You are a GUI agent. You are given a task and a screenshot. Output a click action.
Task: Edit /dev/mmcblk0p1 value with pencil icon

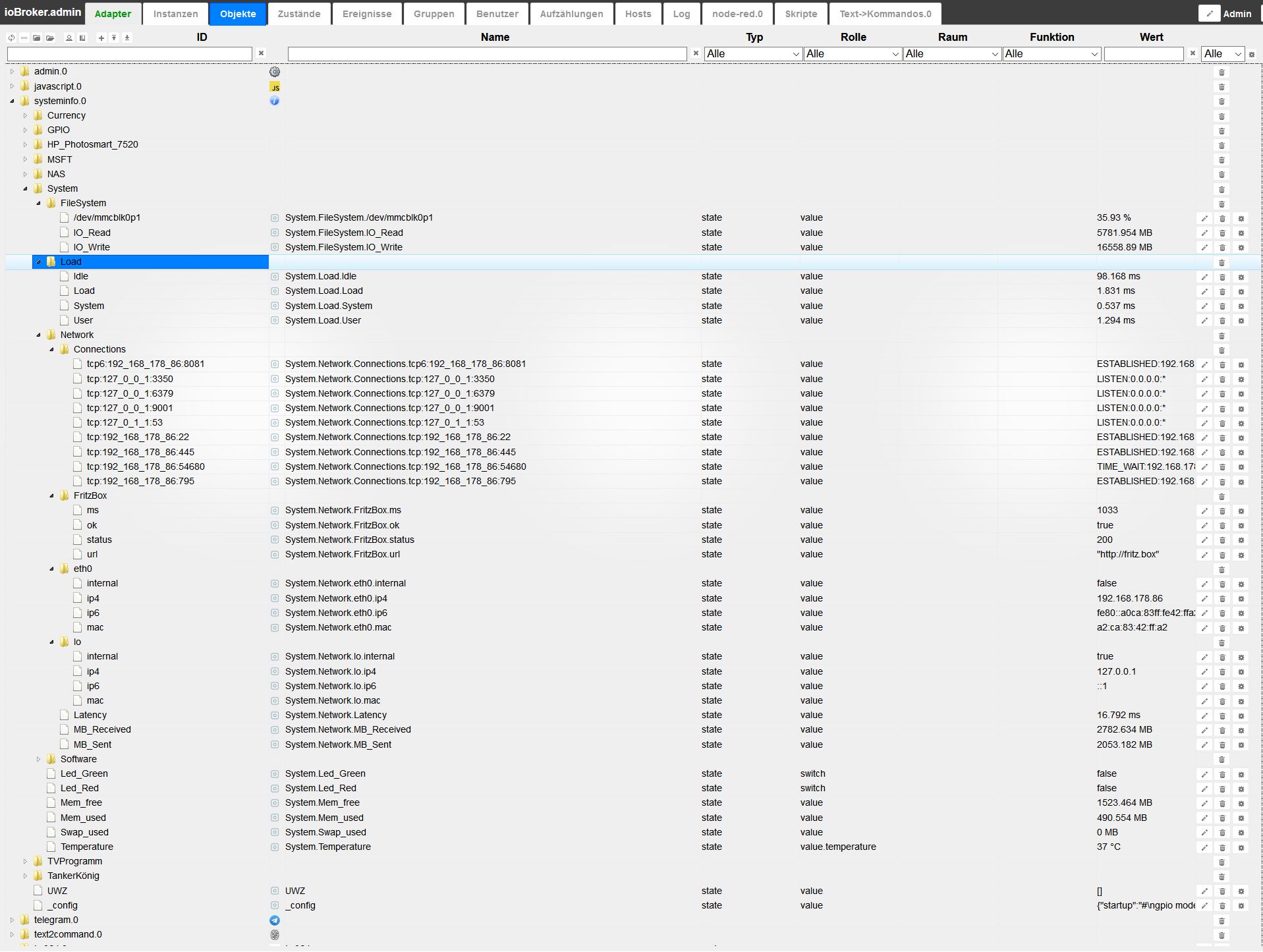tap(1204, 218)
